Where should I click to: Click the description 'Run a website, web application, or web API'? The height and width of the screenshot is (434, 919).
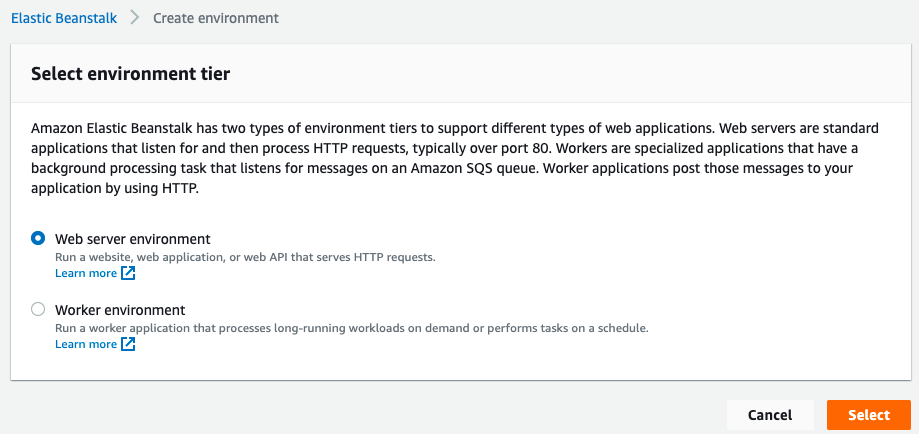pos(245,257)
